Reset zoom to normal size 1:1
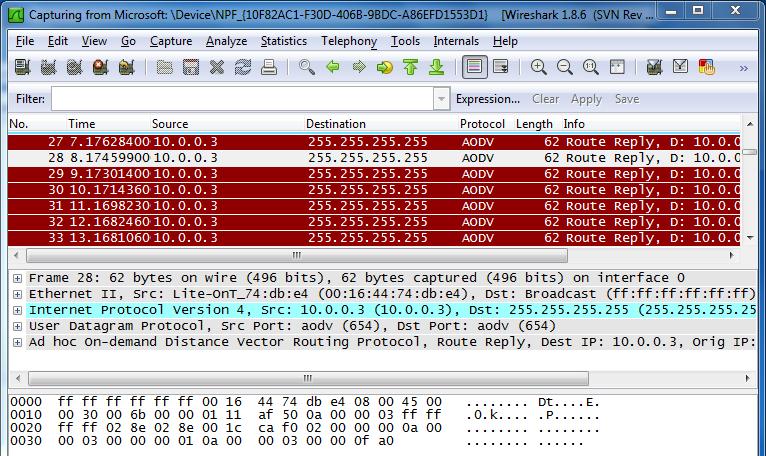 (591, 67)
